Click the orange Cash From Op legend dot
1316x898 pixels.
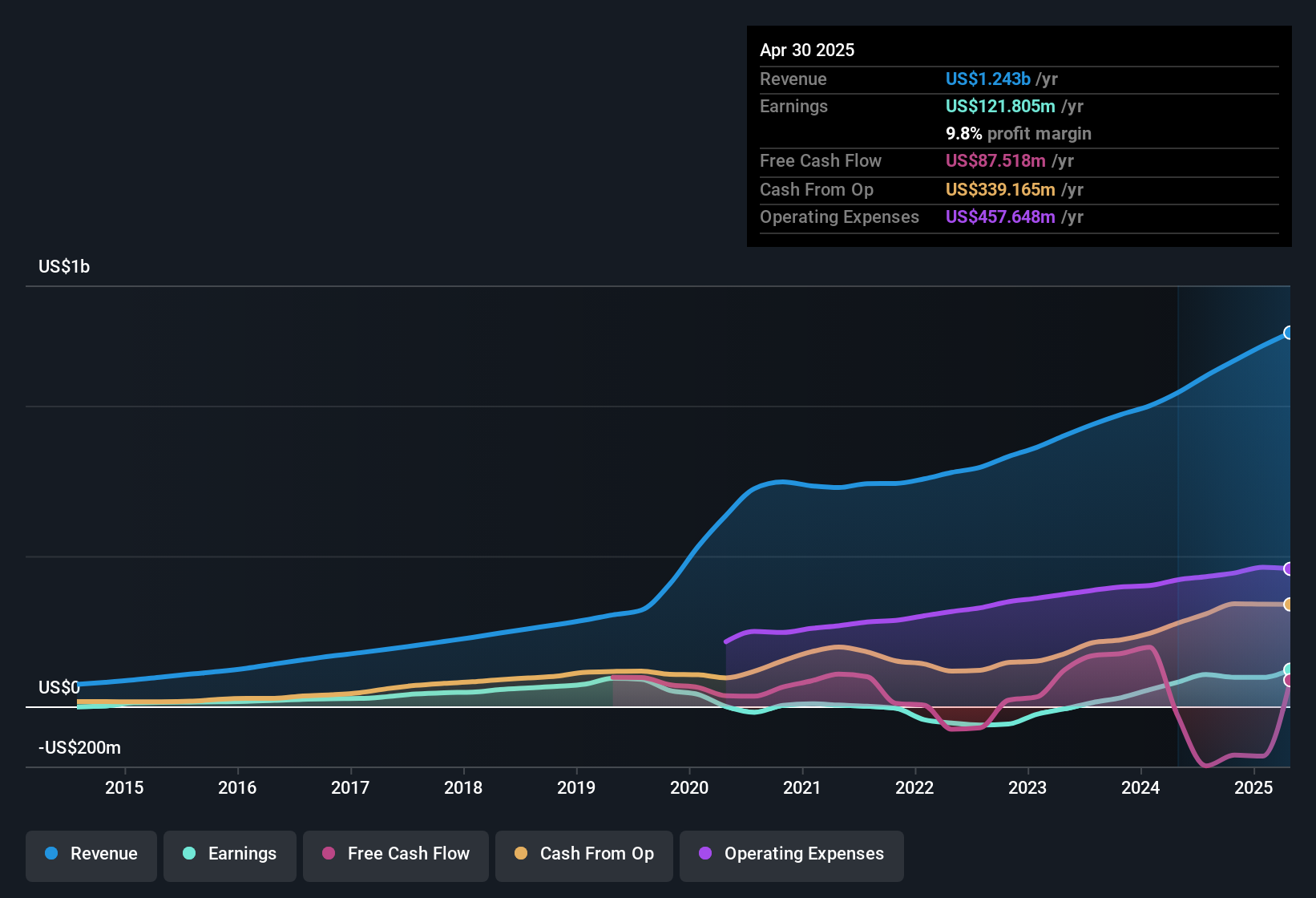click(521, 853)
